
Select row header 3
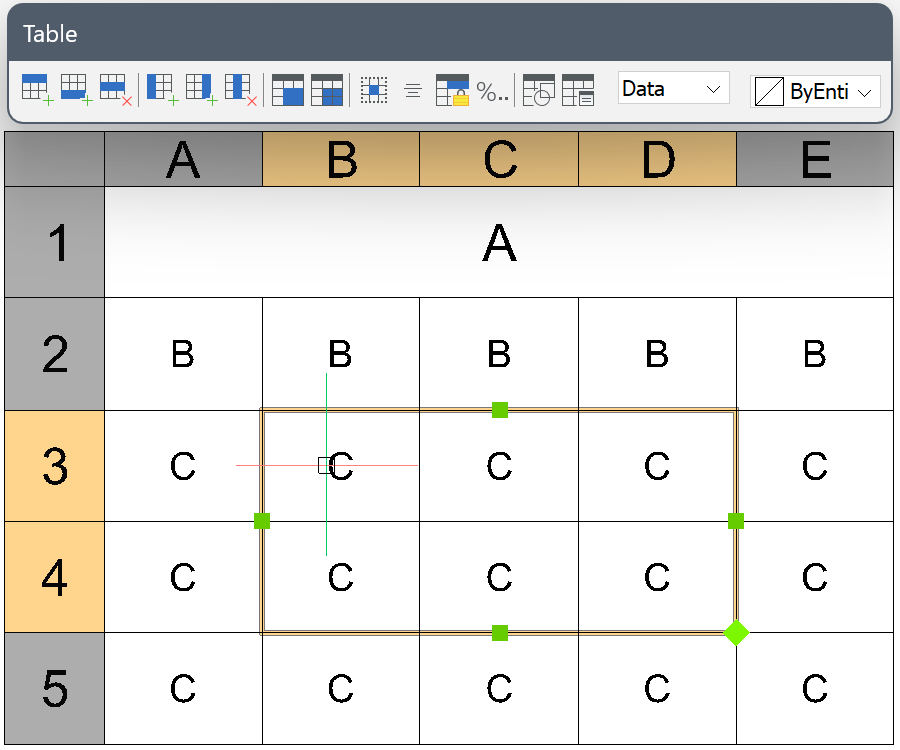point(55,466)
